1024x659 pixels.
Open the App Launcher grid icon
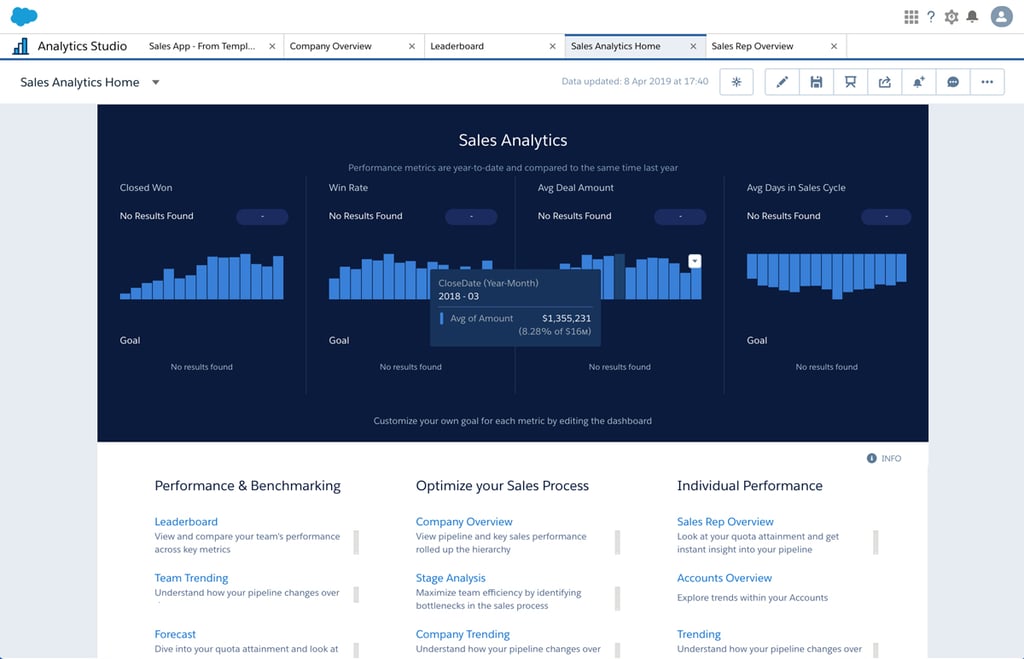click(x=911, y=16)
